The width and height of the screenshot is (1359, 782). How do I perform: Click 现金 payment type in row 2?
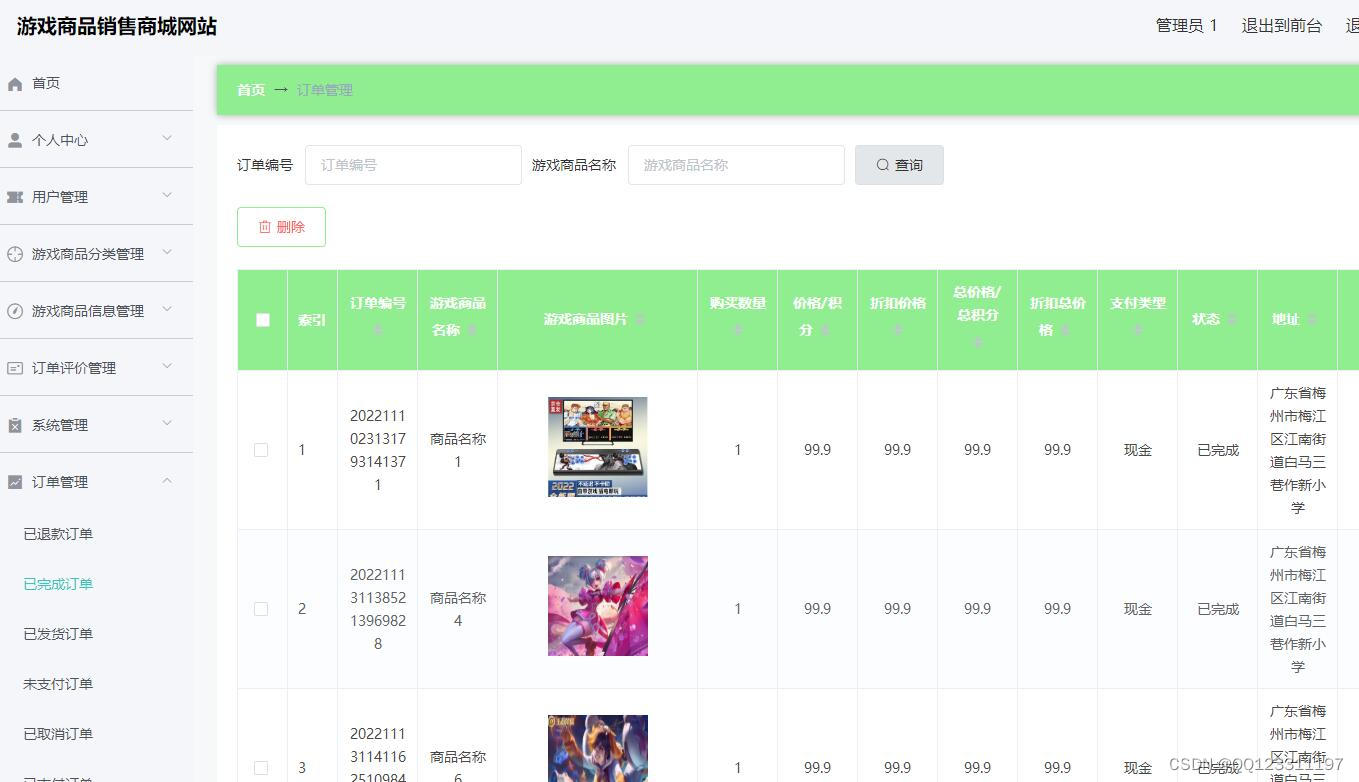click(x=1138, y=609)
